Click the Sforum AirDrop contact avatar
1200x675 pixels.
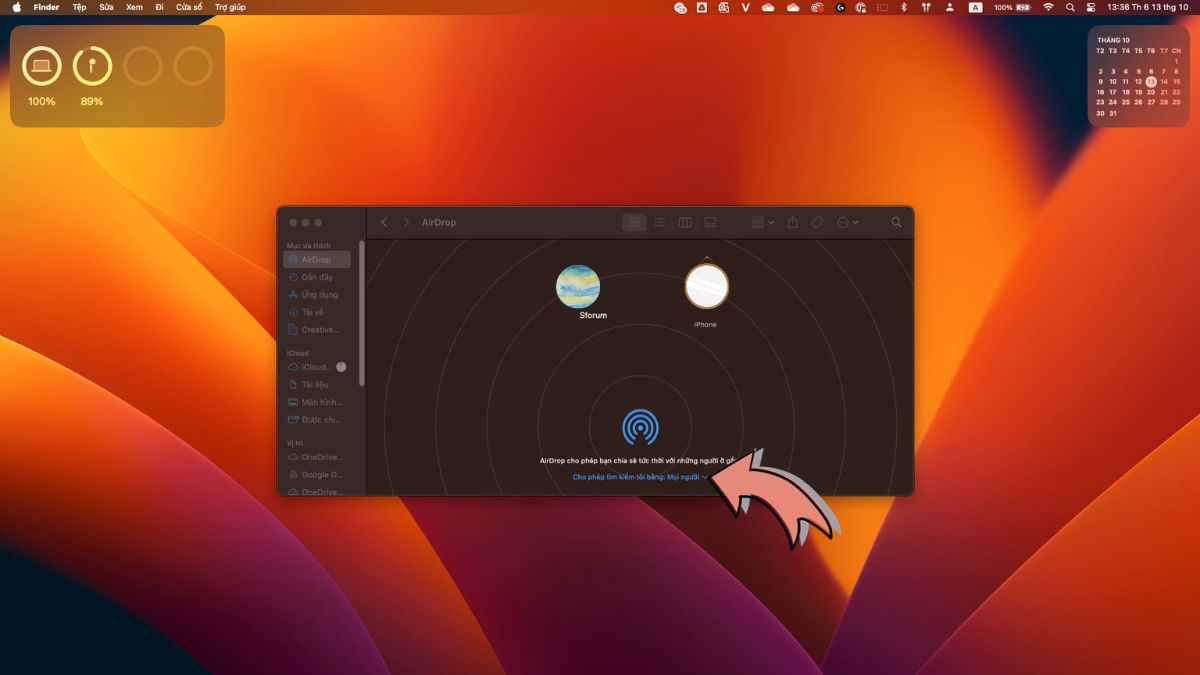click(578, 287)
